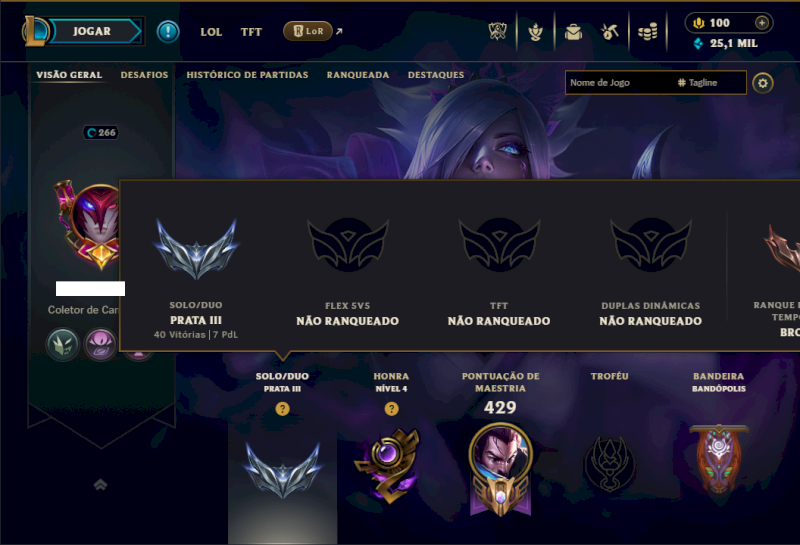
Task: Collapse the profile banner chevron arrow
Action: 101,484
